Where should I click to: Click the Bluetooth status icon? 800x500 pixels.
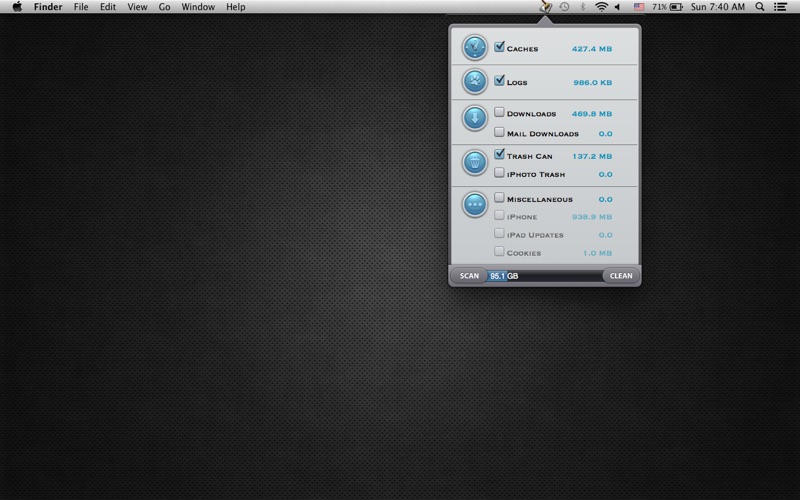click(x=582, y=7)
